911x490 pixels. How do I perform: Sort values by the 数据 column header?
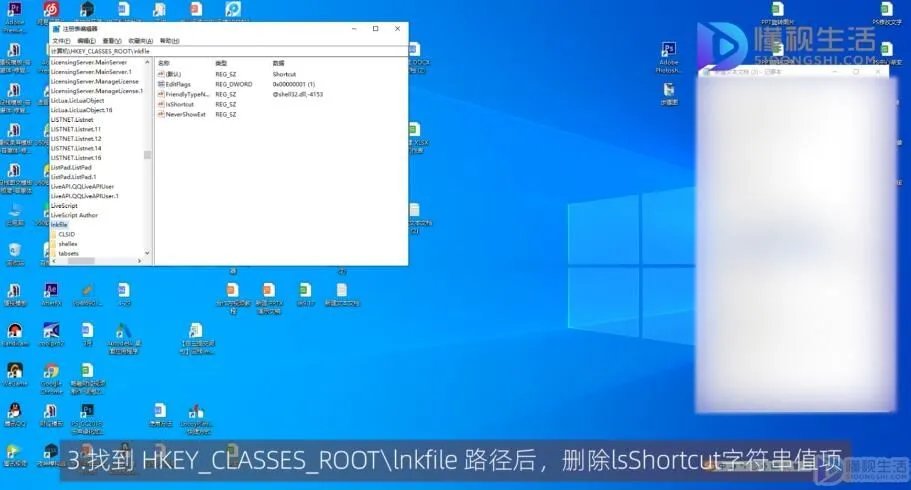tap(278, 63)
